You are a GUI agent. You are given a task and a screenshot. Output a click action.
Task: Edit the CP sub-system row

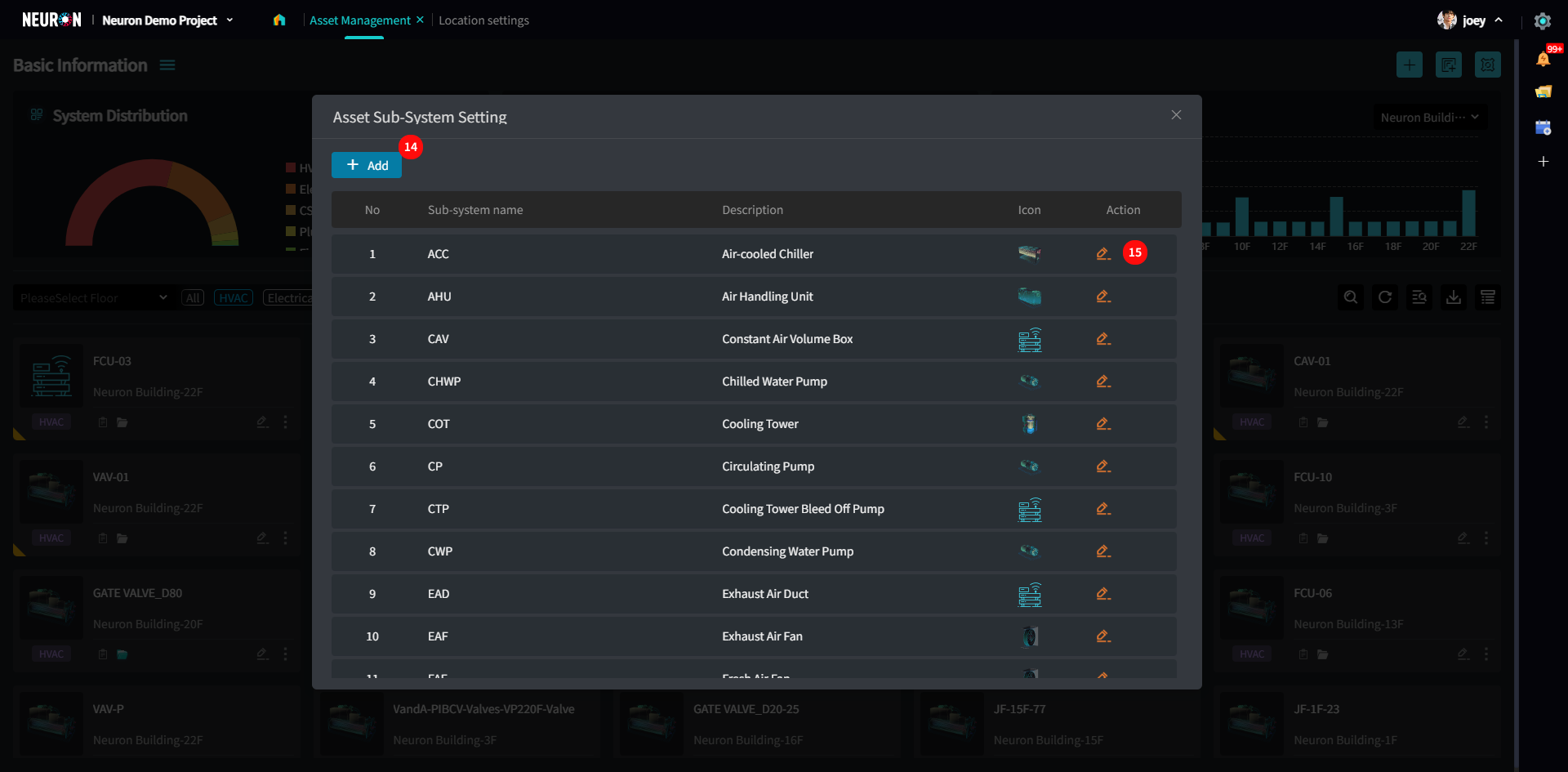(1103, 466)
